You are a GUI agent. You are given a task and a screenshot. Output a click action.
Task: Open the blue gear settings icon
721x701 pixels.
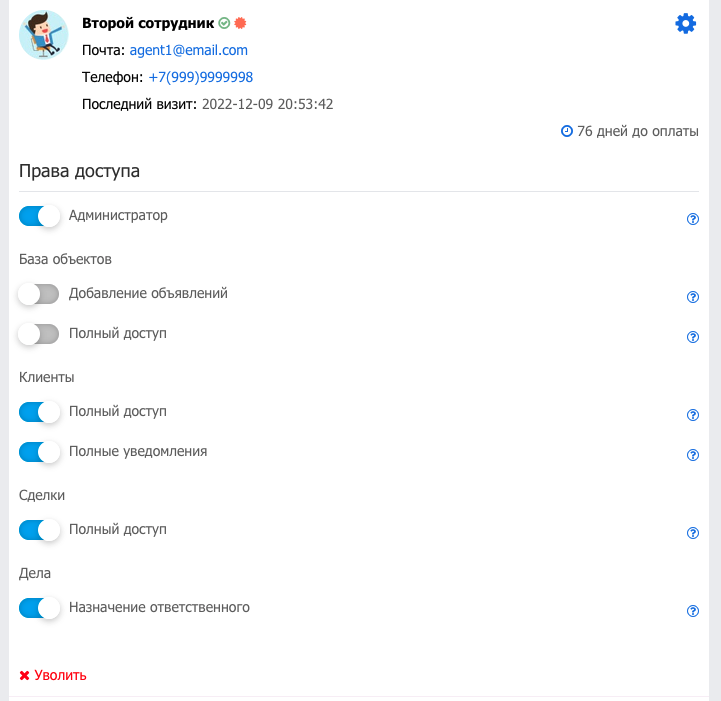click(685, 23)
